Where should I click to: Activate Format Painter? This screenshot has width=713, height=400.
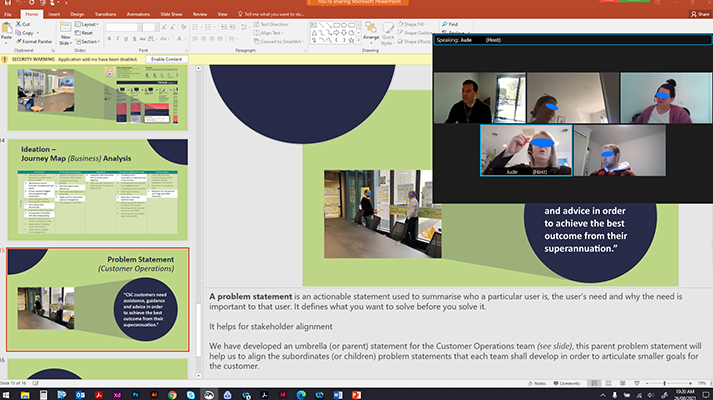coord(34,41)
